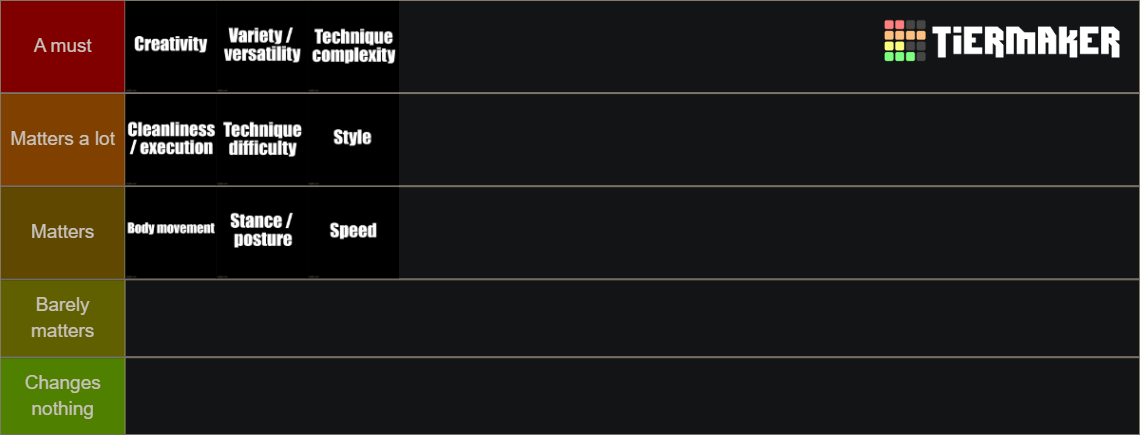This screenshot has width=1140, height=435.
Task: Click the empty 'Changes nothing' tier row
Action: (x=632, y=396)
